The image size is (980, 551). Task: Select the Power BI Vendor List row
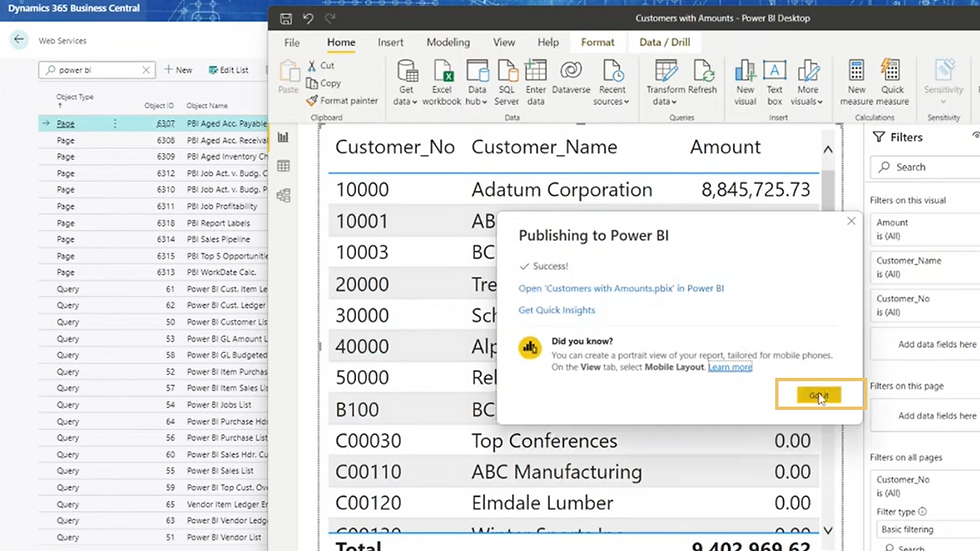click(x=153, y=537)
